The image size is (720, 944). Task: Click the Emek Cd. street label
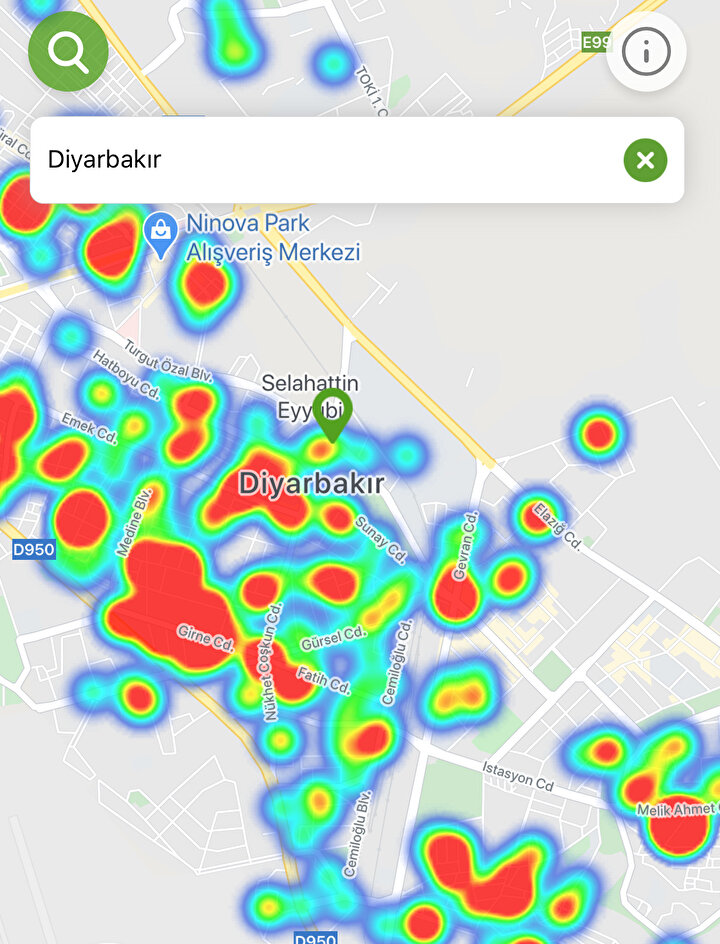tap(89, 427)
